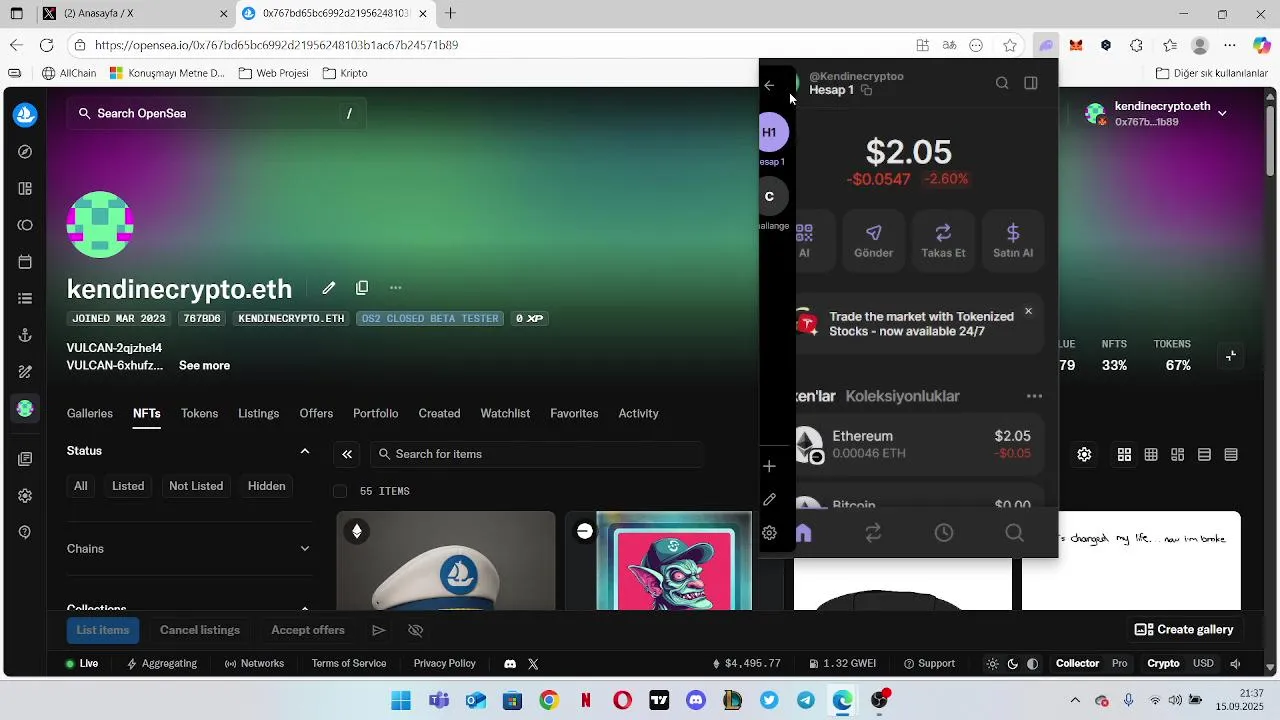Open the Activity list icon in sidebar
The width and height of the screenshot is (1280, 720).
point(25,299)
